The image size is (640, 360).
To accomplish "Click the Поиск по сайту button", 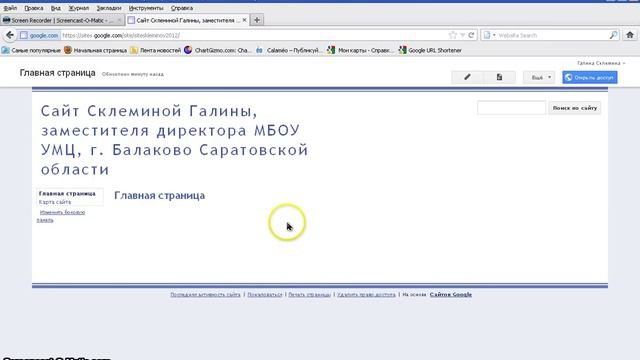I will [x=575, y=108].
